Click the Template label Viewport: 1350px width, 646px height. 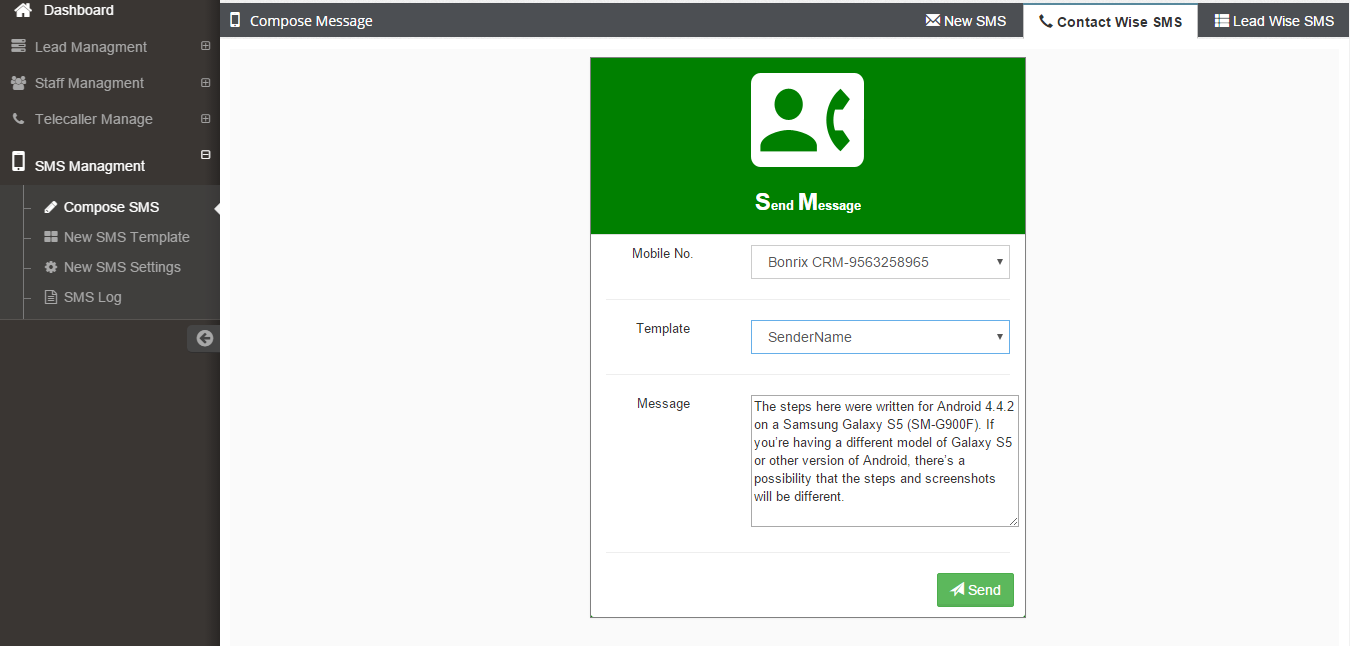tap(663, 328)
